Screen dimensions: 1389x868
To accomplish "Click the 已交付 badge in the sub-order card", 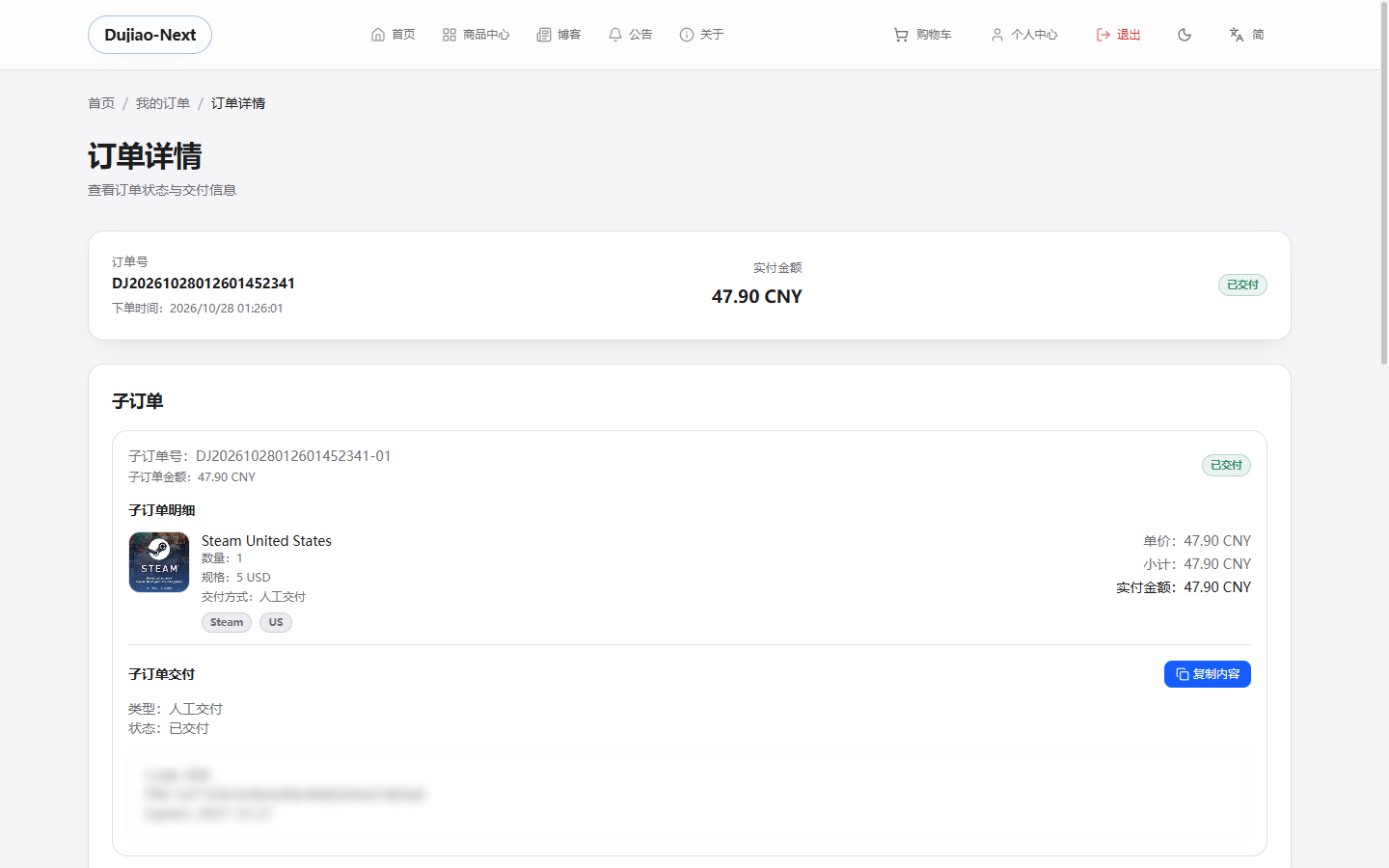I will (x=1226, y=465).
